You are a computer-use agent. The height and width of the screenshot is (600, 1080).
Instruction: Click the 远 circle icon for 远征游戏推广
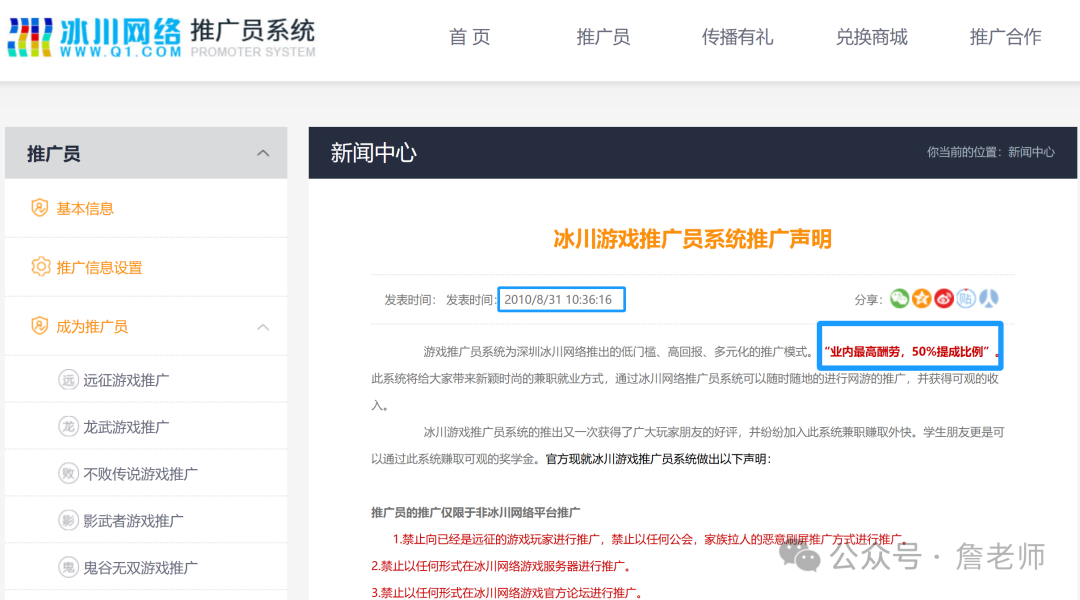tap(68, 380)
